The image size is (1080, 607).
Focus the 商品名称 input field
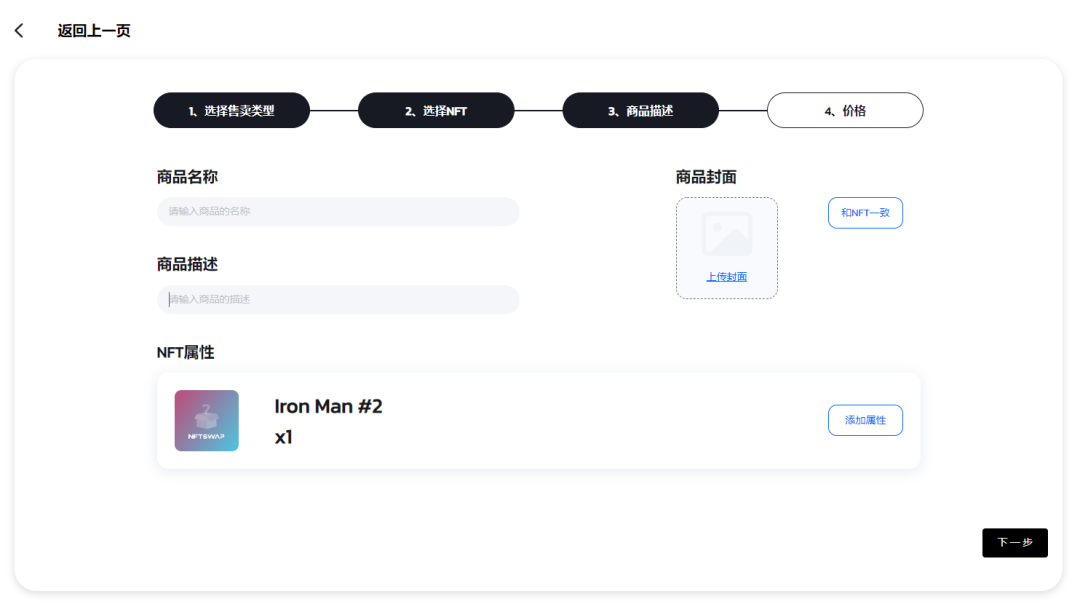pyautogui.click(x=338, y=212)
